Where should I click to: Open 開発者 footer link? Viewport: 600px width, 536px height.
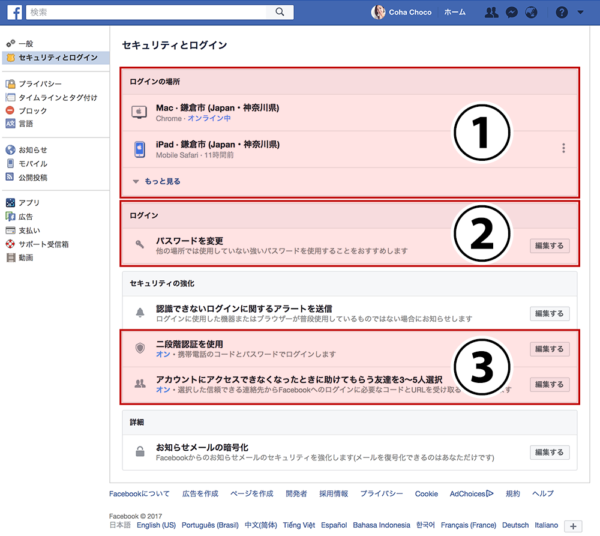coord(296,494)
